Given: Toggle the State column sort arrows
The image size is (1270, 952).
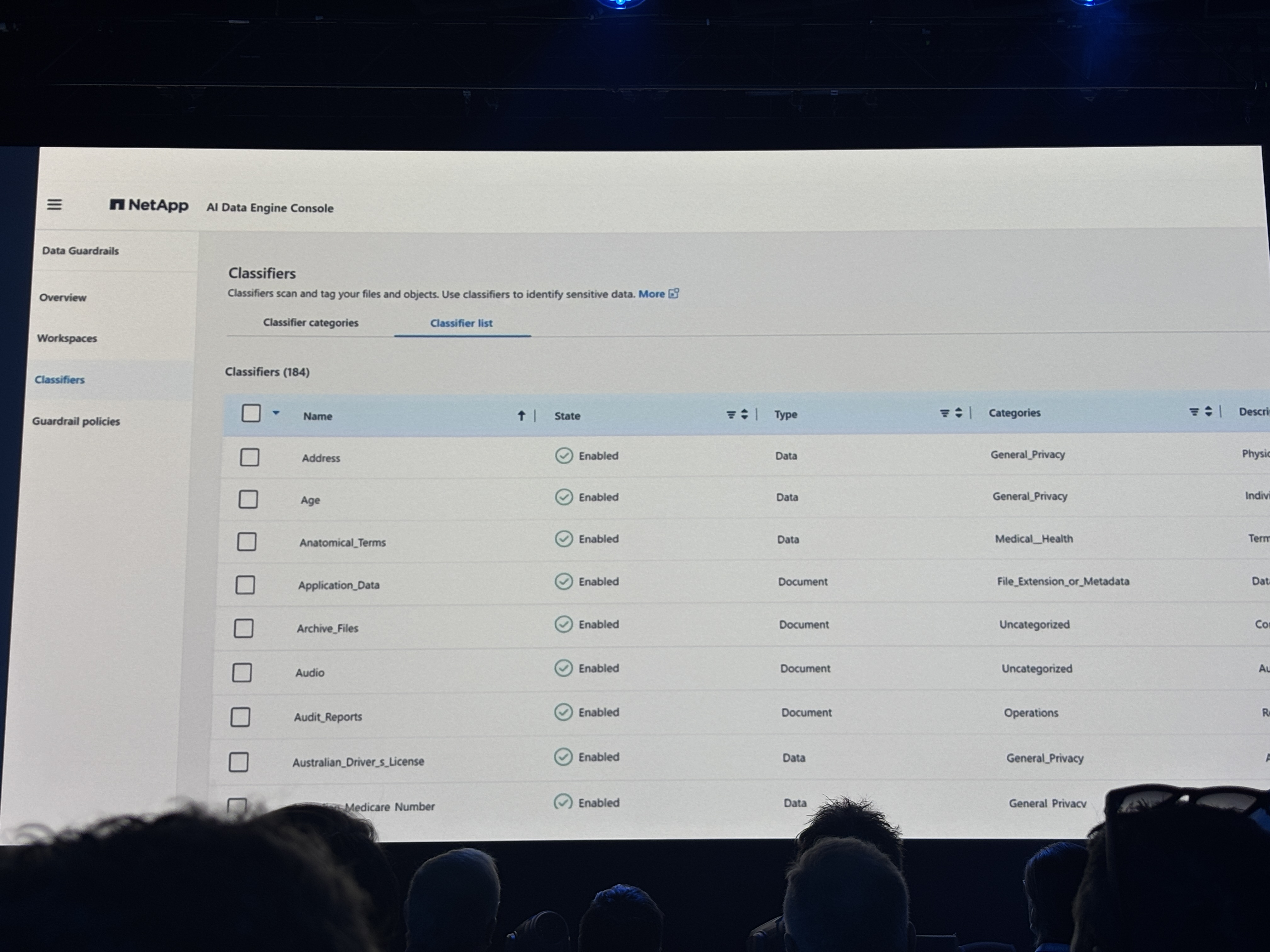Looking at the screenshot, I should pyautogui.click(x=745, y=414).
